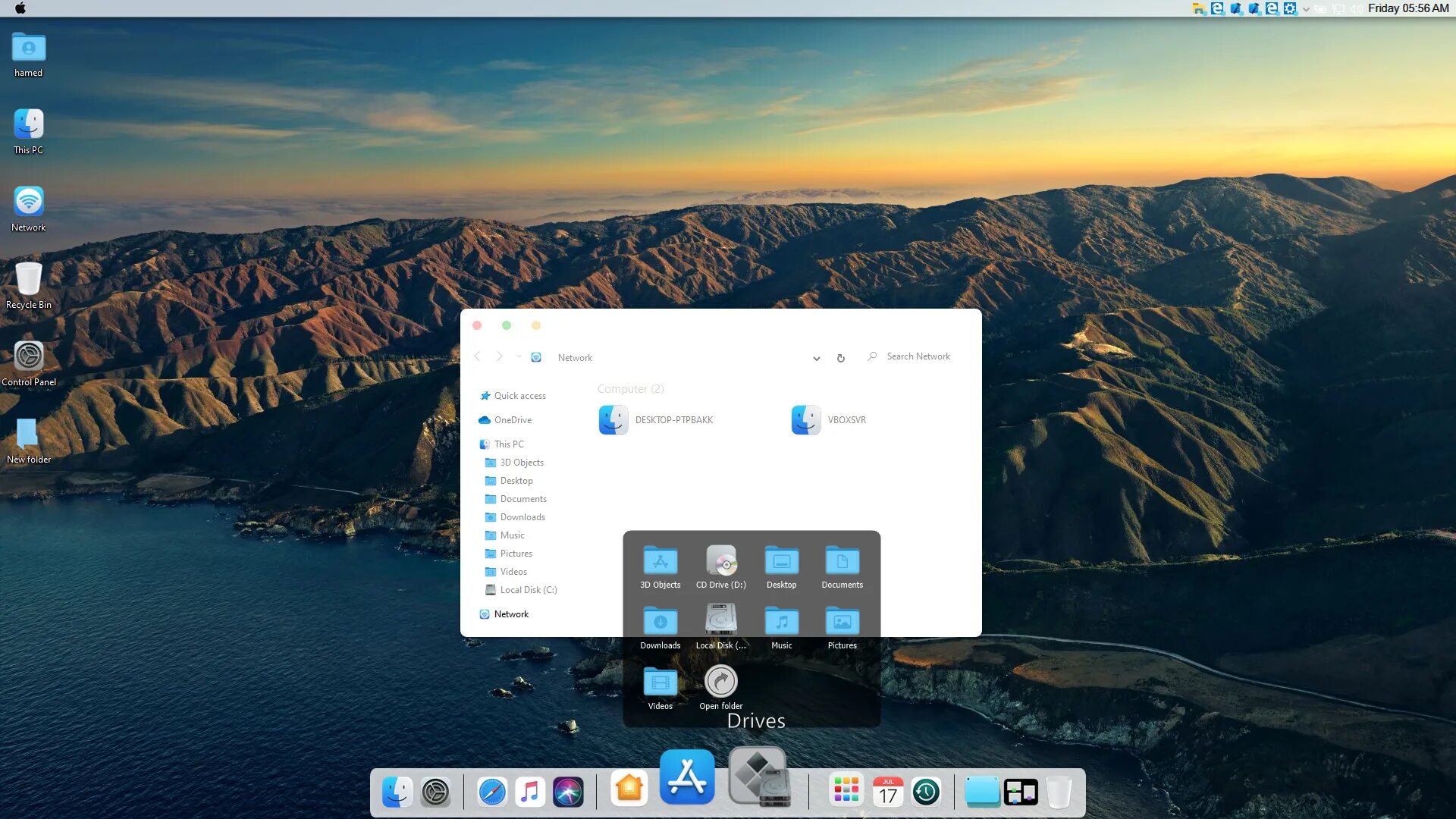Image resolution: width=1456 pixels, height=819 pixels.
Task: Click the Safari compass in dock
Action: tap(492, 792)
